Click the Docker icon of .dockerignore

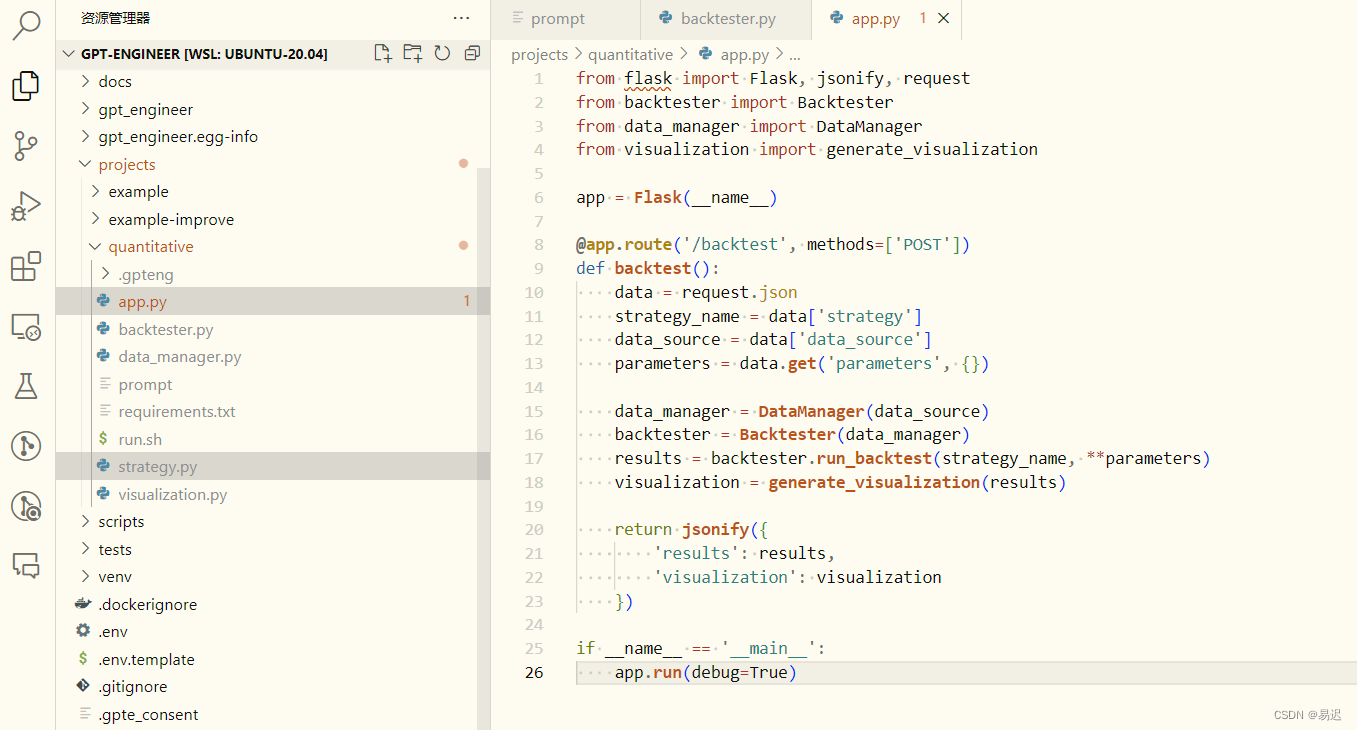84,604
